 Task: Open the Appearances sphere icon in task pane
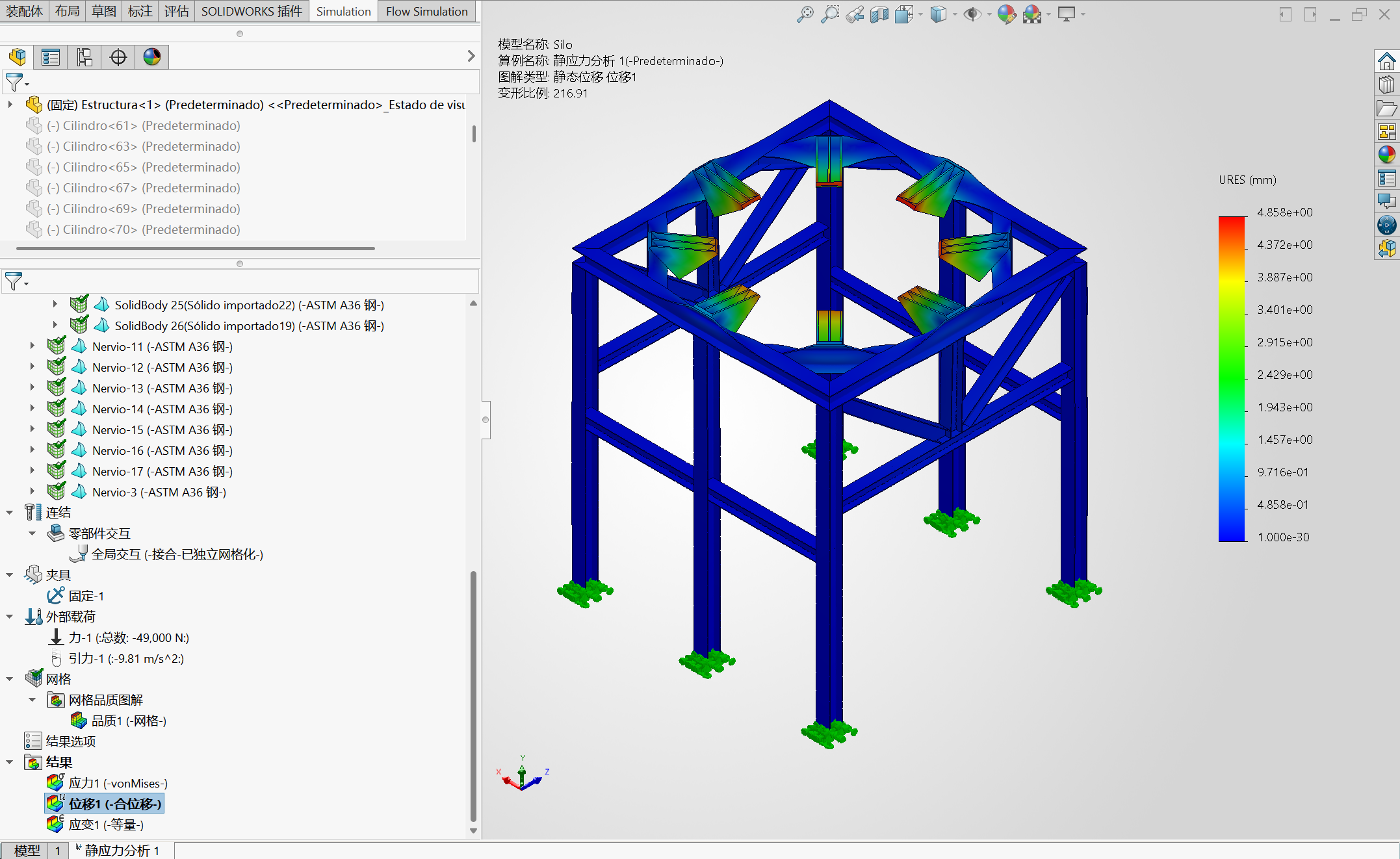(x=1386, y=155)
